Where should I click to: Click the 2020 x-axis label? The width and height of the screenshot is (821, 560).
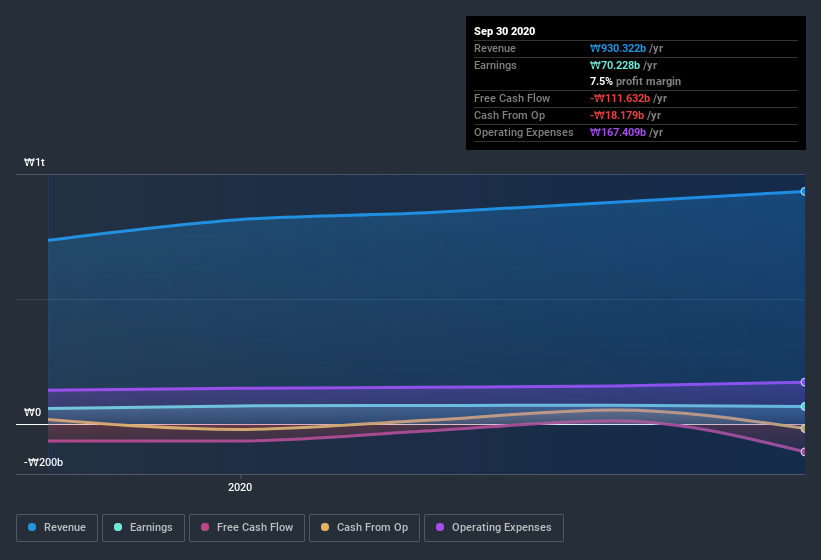[x=240, y=487]
